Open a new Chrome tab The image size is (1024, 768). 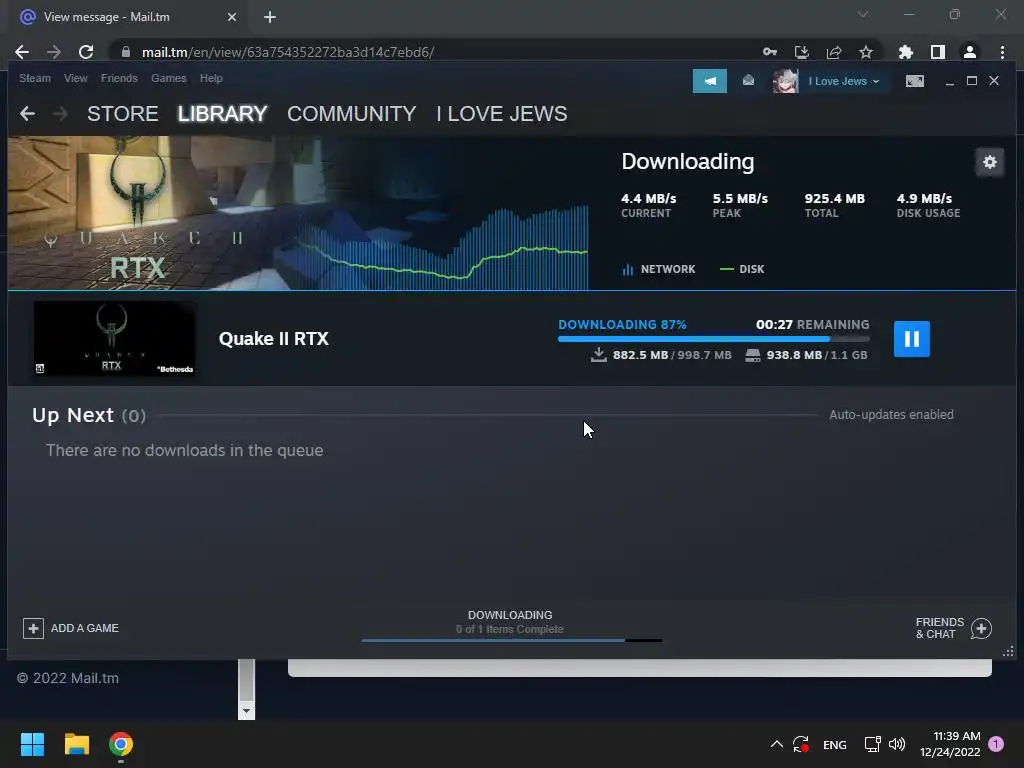point(270,17)
